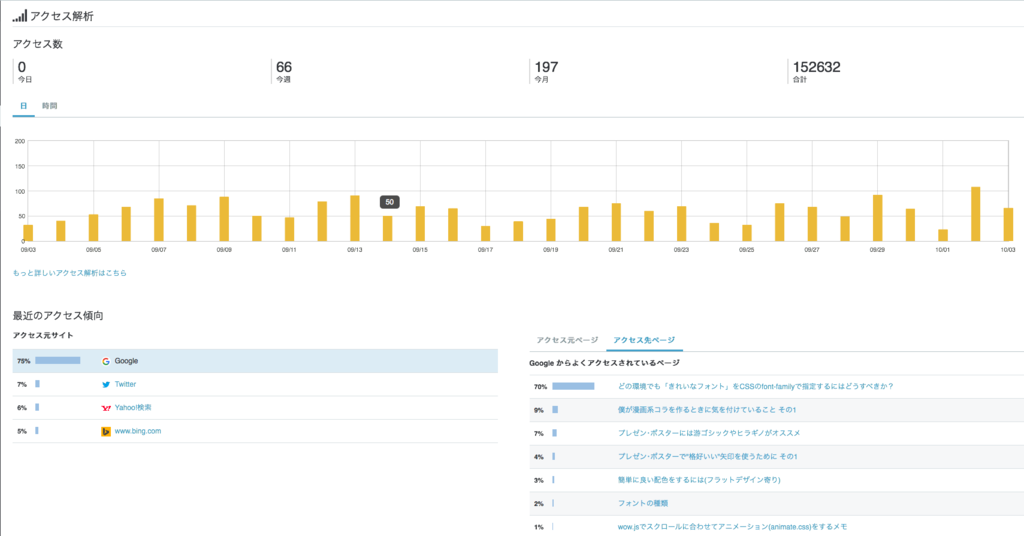Select the Google referrer row
Viewport: 1024px width, 536px height.
coord(255,361)
